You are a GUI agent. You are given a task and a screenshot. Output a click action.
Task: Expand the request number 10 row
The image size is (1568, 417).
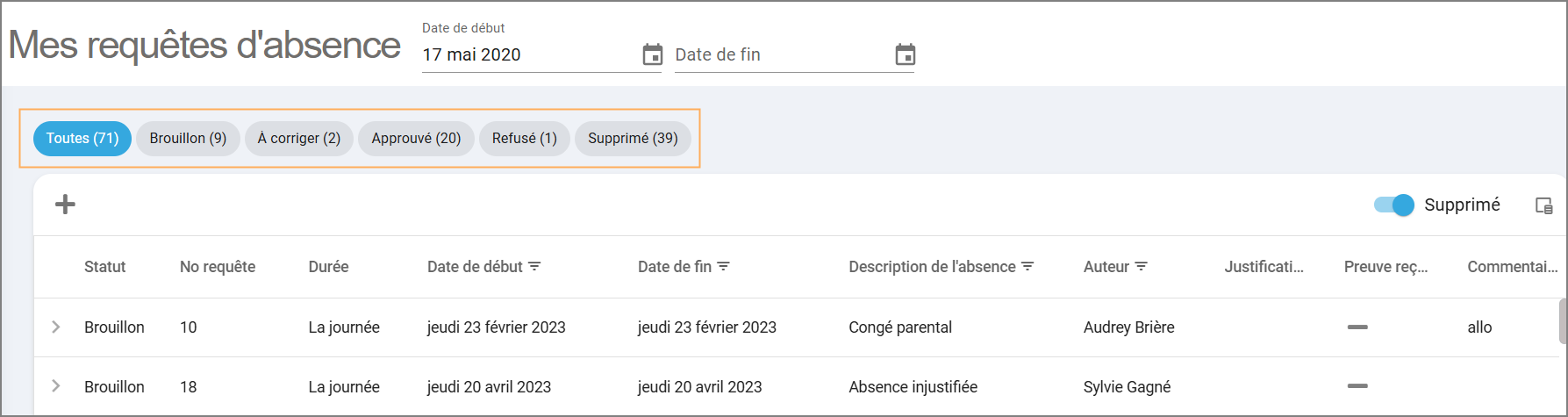(56, 327)
